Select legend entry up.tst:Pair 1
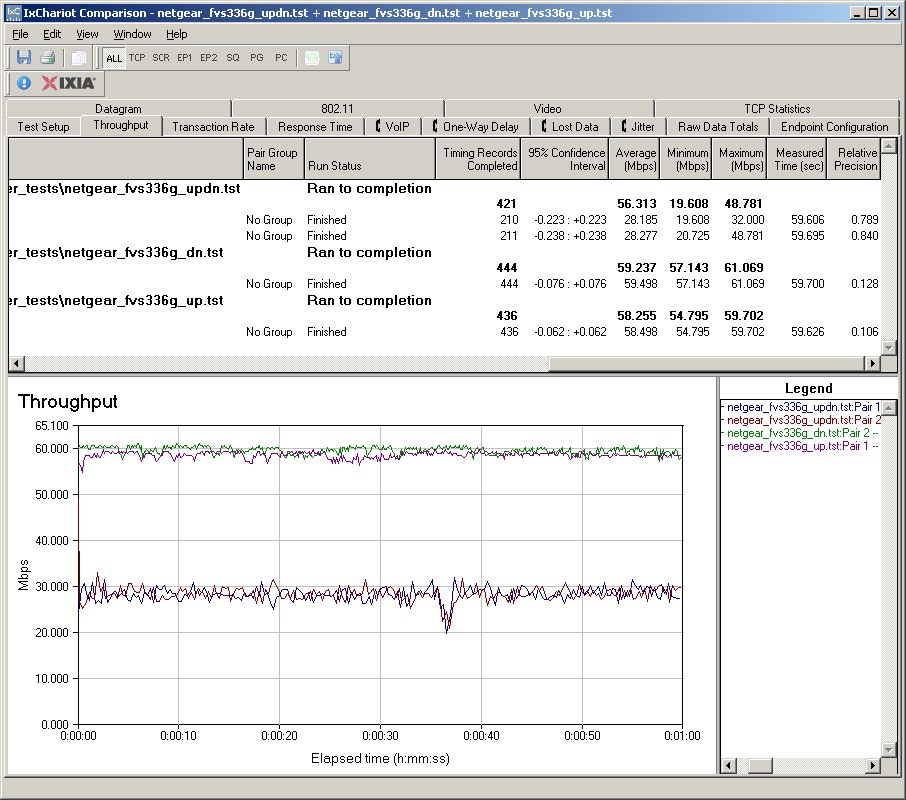The height and width of the screenshot is (800, 906). coord(803,446)
